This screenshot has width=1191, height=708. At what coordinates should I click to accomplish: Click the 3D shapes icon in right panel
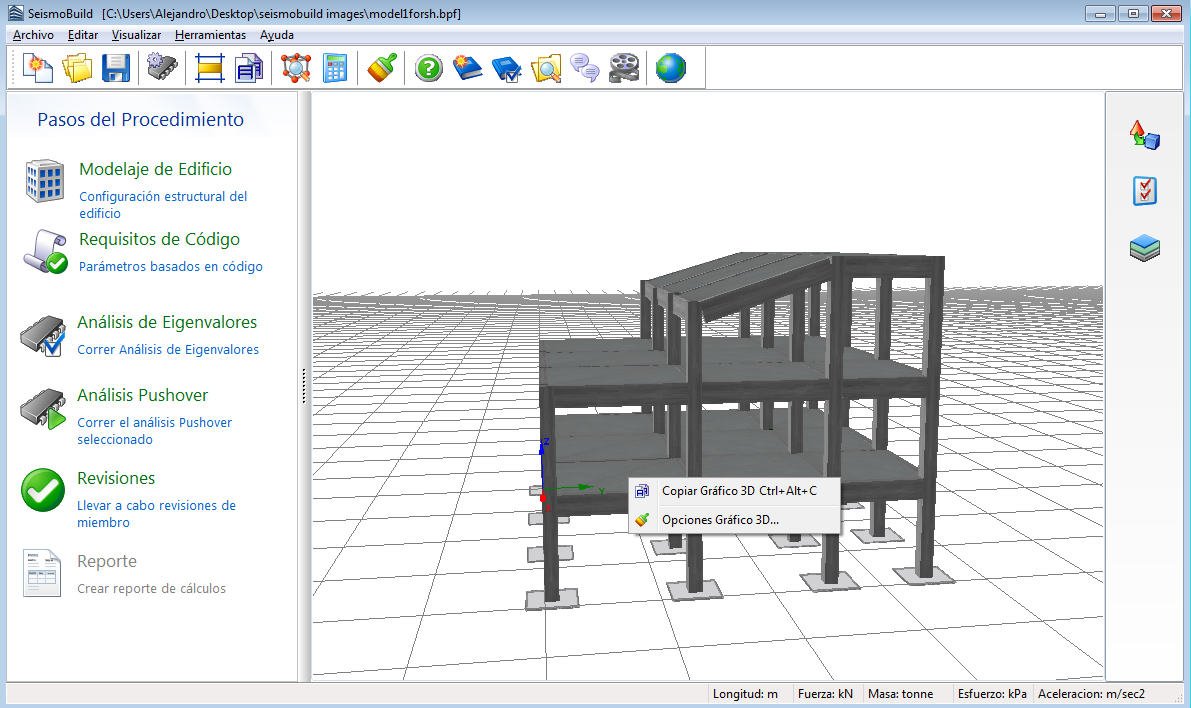click(x=1145, y=135)
